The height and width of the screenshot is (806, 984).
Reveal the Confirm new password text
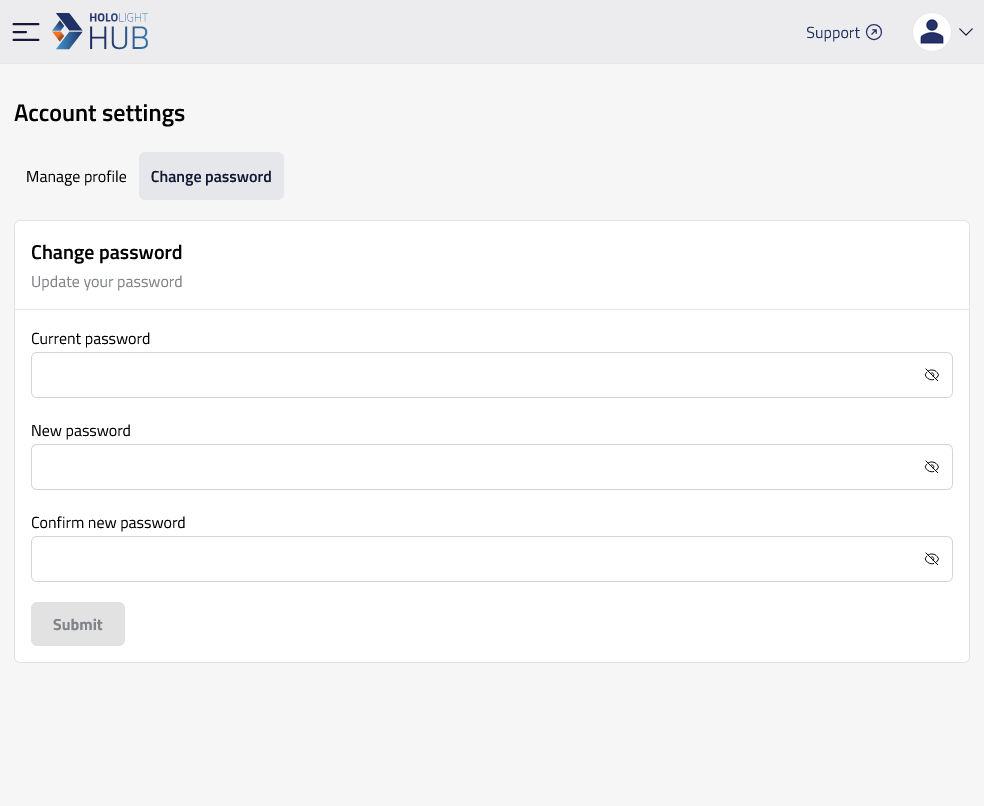coord(931,559)
